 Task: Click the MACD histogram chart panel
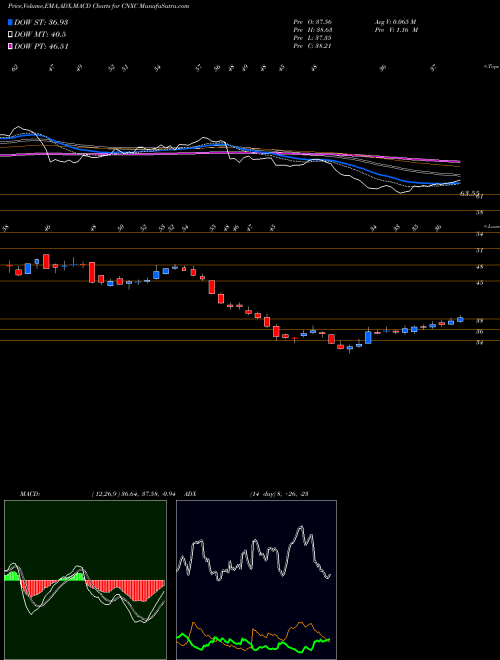[85, 579]
